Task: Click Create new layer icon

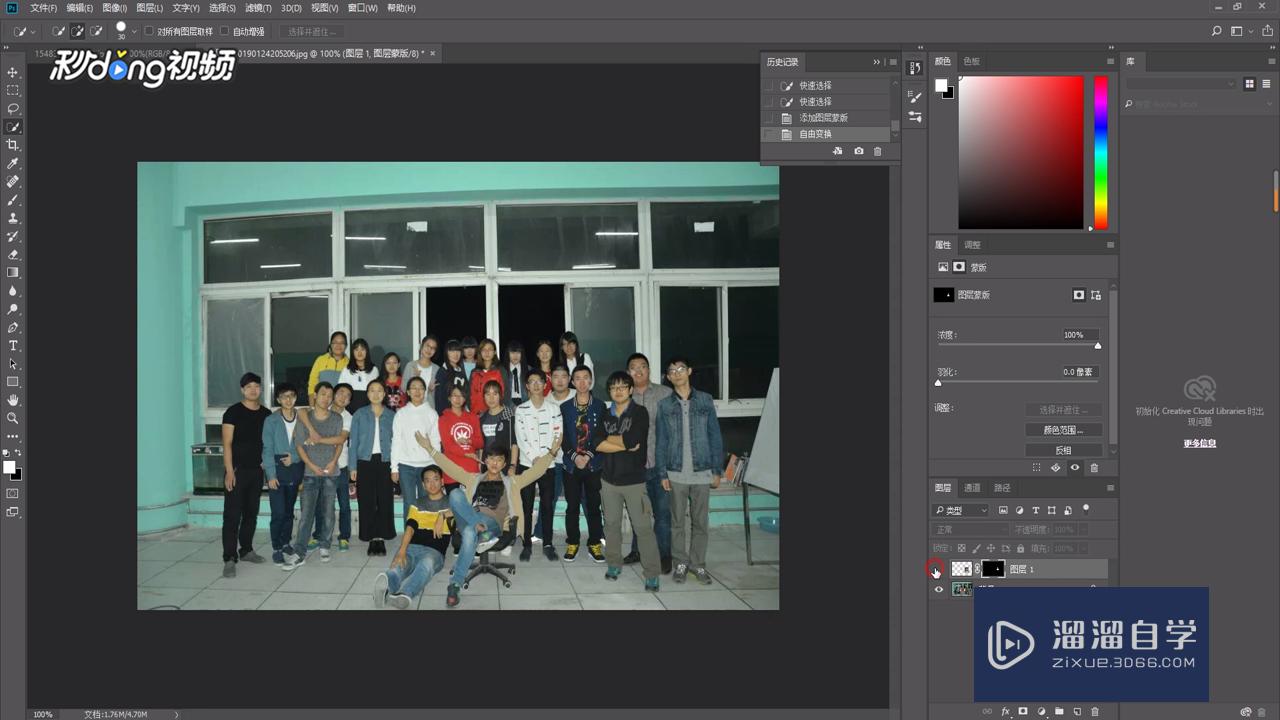Action: coord(1077,711)
